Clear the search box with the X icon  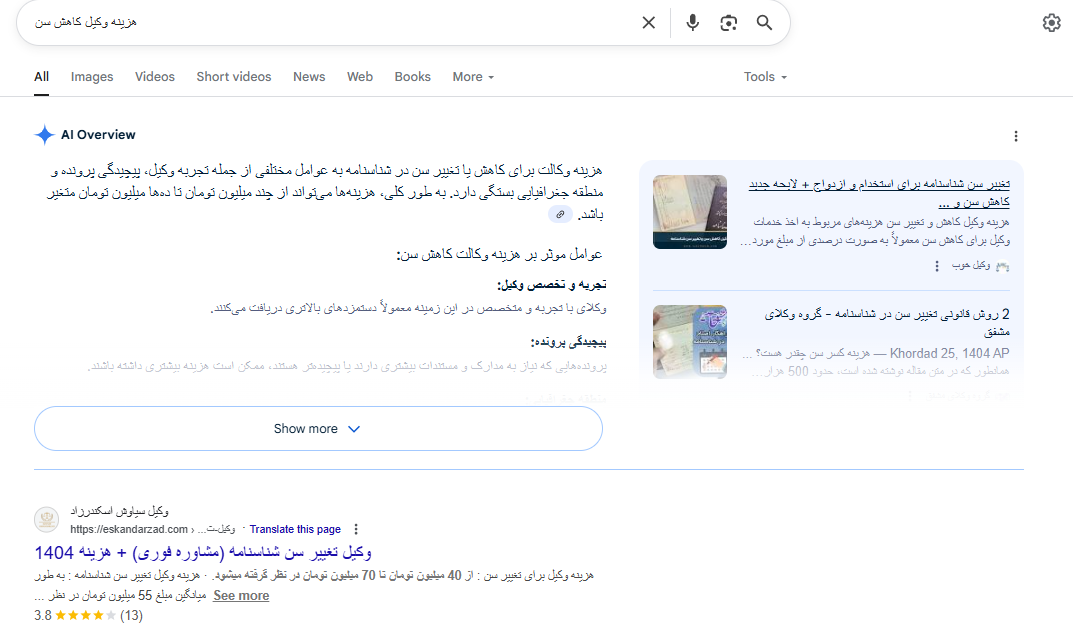click(649, 23)
